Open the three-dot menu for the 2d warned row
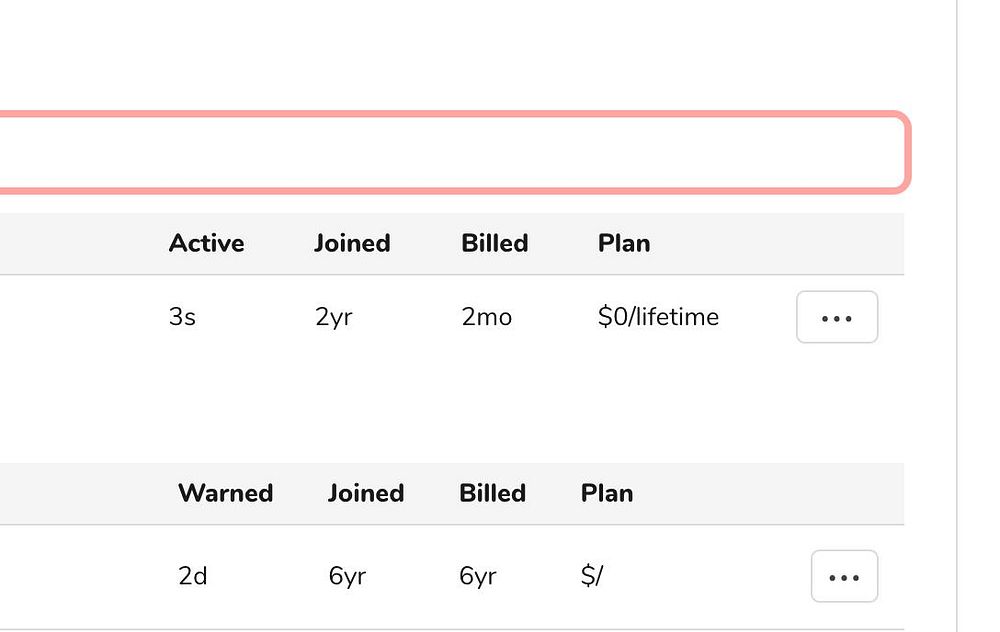 click(844, 576)
